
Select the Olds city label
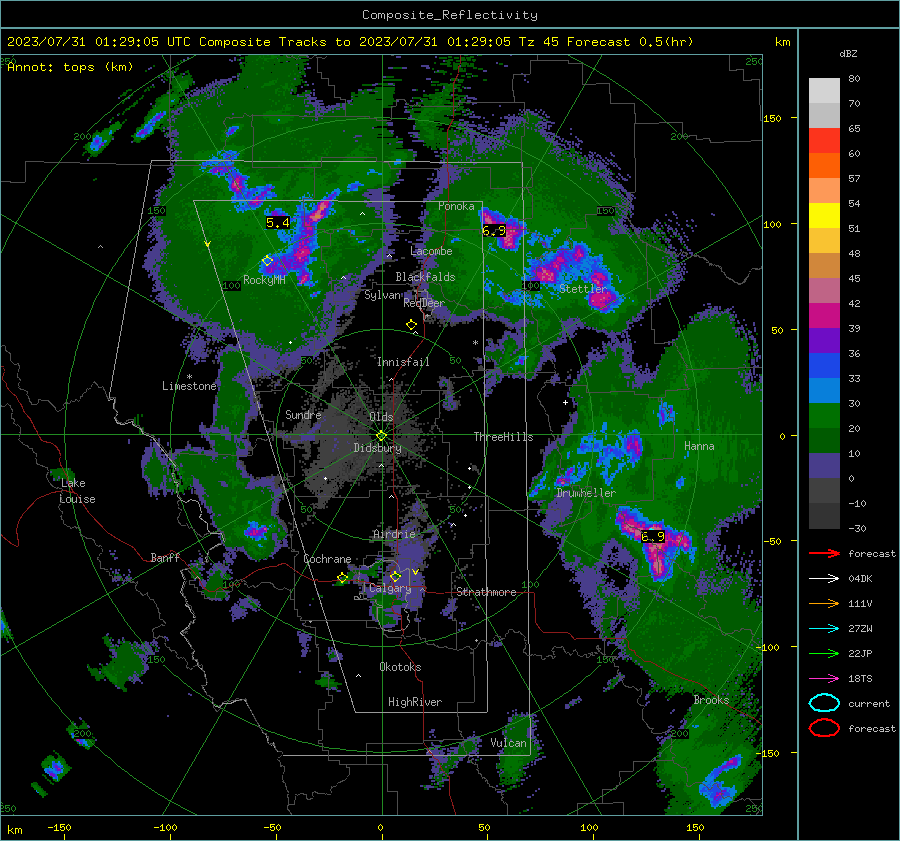point(381,417)
